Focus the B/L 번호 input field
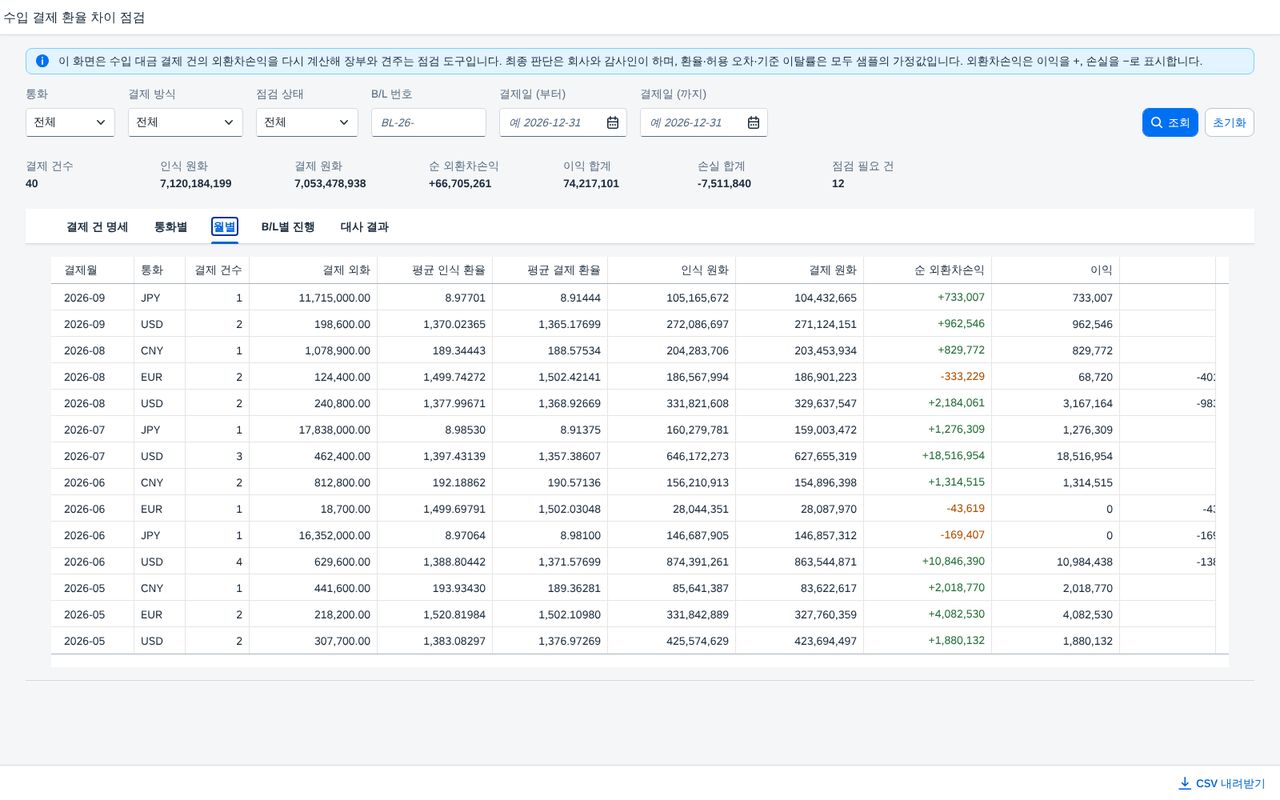 coord(428,122)
